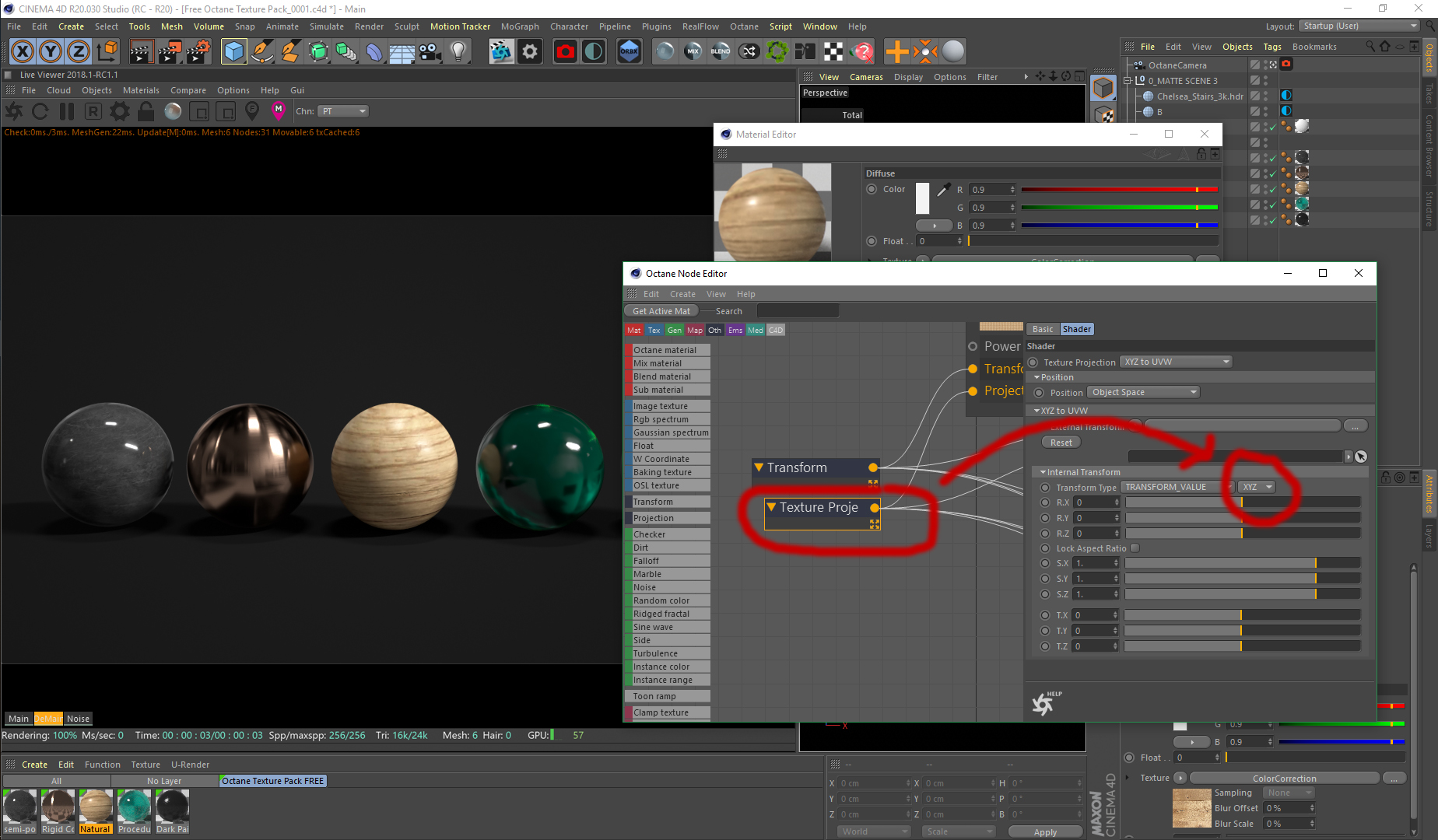Click the Get Active Mat button
This screenshot has height=840, width=1438.
coord(661,311)
